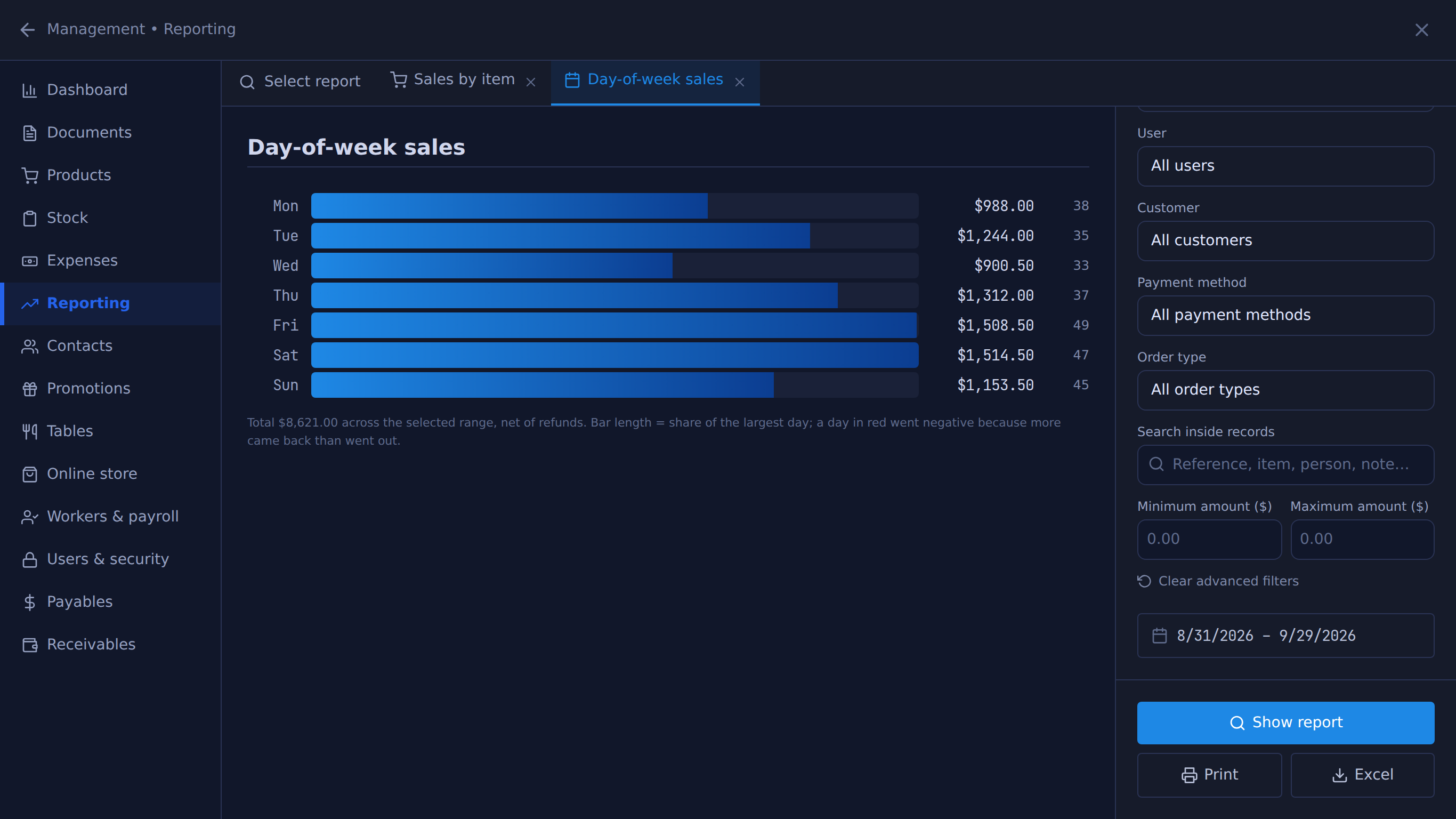Click Clear advanced filters link

1217,581
